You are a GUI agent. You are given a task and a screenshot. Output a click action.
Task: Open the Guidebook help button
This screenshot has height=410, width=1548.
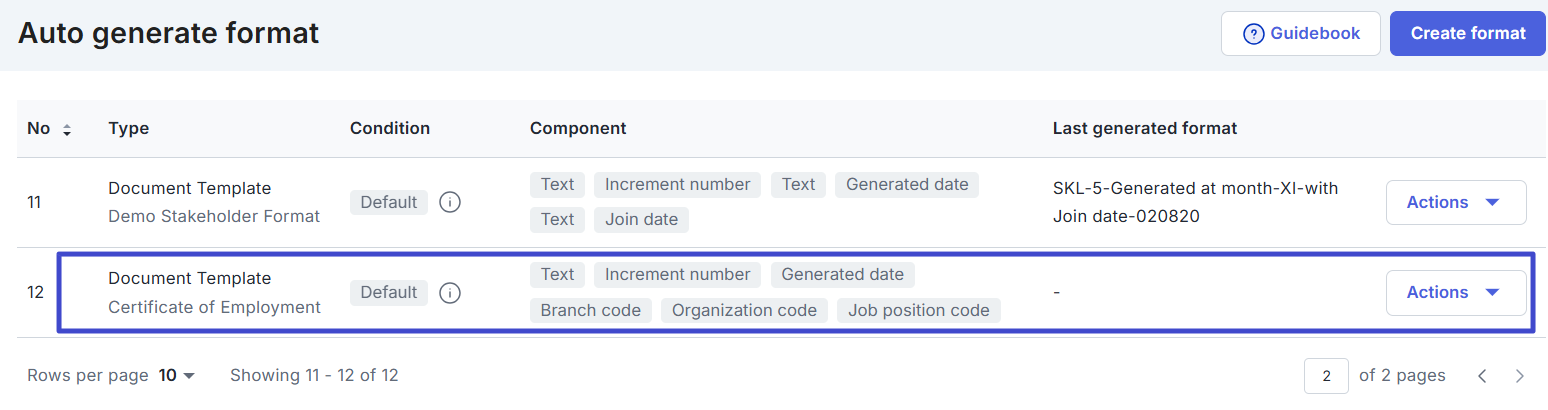[x=1300, y=34]
